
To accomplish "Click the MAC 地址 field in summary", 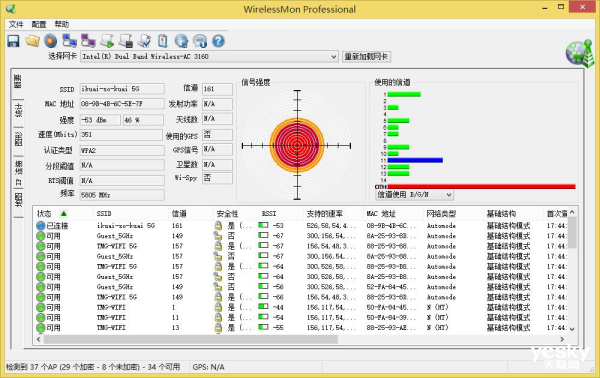I will 122,104.
